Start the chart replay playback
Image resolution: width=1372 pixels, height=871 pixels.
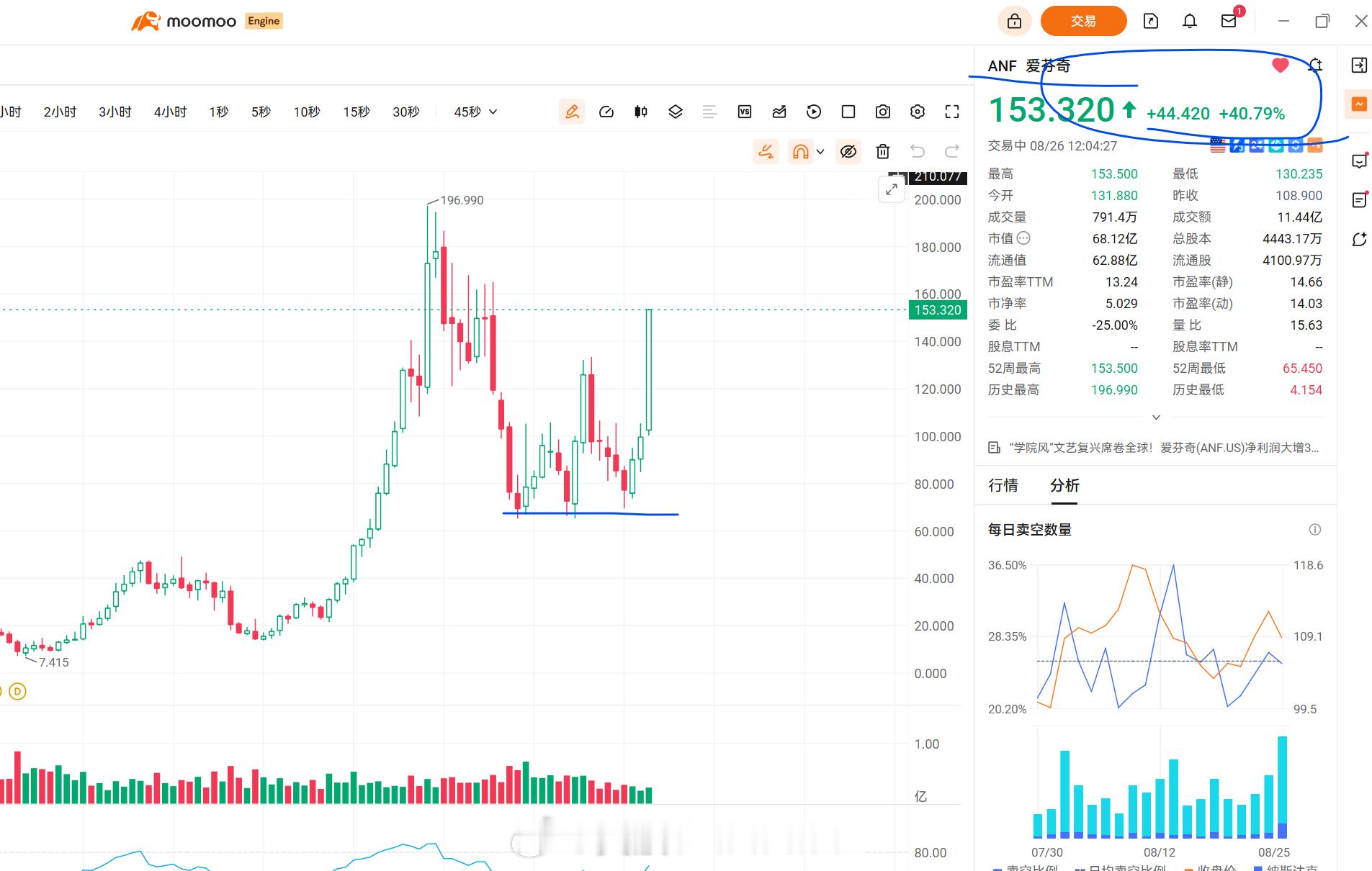pyautogui.click(x=814, y=112)
